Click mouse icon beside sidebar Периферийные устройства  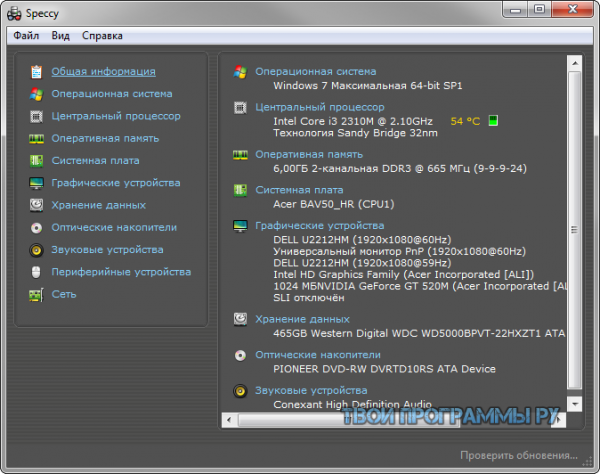pos(36,272)
